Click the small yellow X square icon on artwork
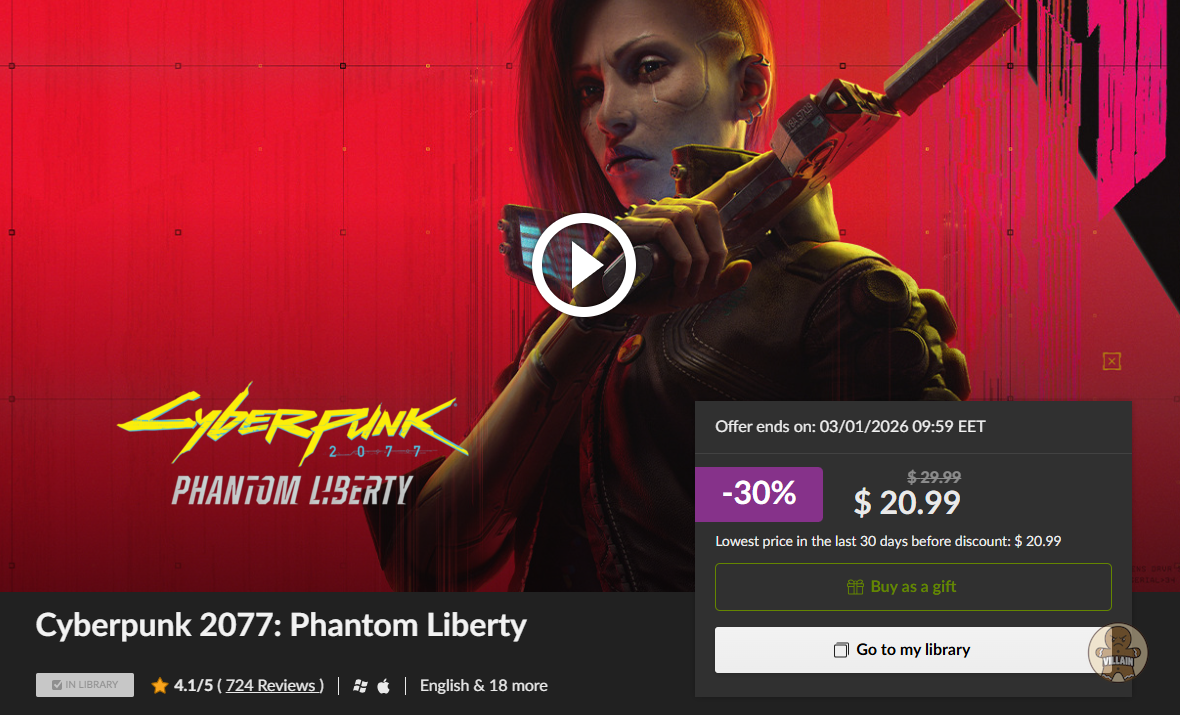1180x715 pixels. (x=1112, y=361)
